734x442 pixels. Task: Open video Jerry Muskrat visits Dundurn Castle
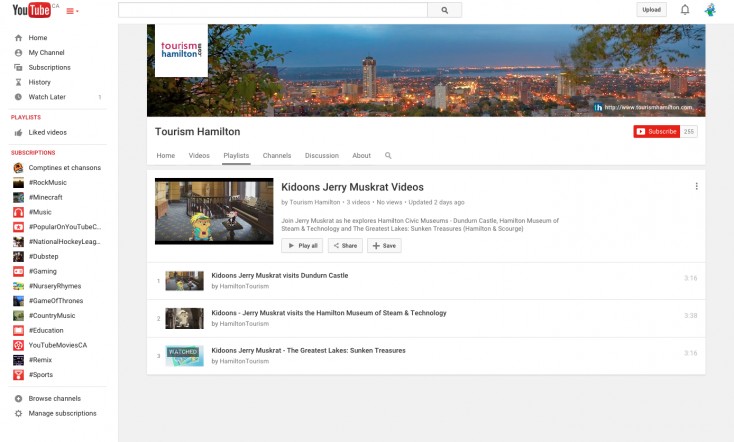click(279, 275)
